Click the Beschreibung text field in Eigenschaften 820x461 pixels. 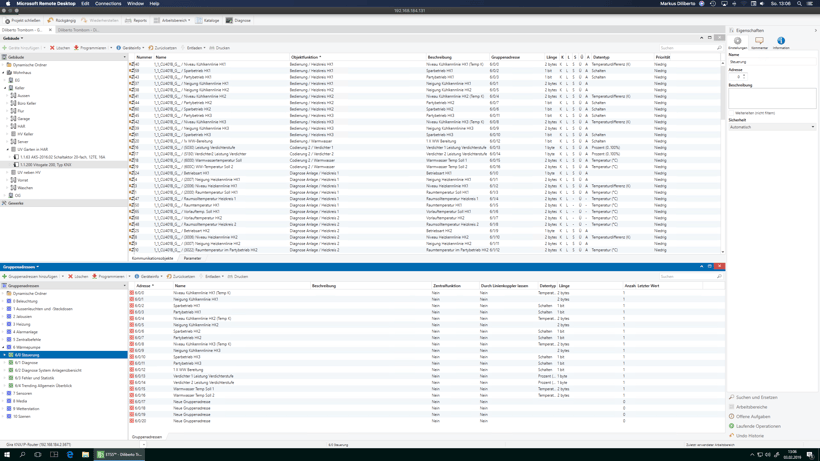pos(771,99)
